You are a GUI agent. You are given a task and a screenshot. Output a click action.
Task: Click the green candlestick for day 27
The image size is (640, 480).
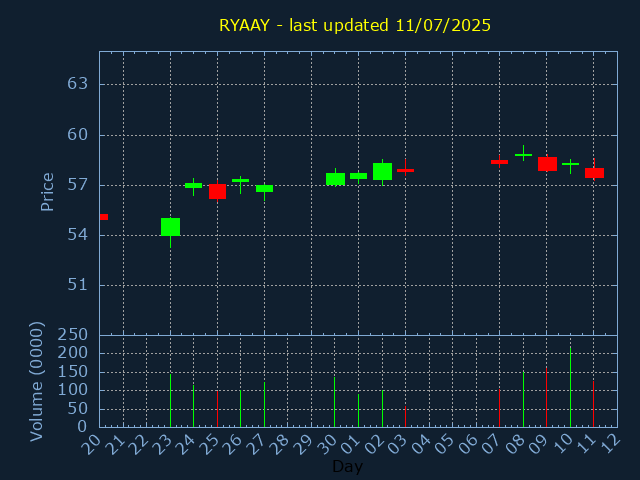[x=264, y=189]
